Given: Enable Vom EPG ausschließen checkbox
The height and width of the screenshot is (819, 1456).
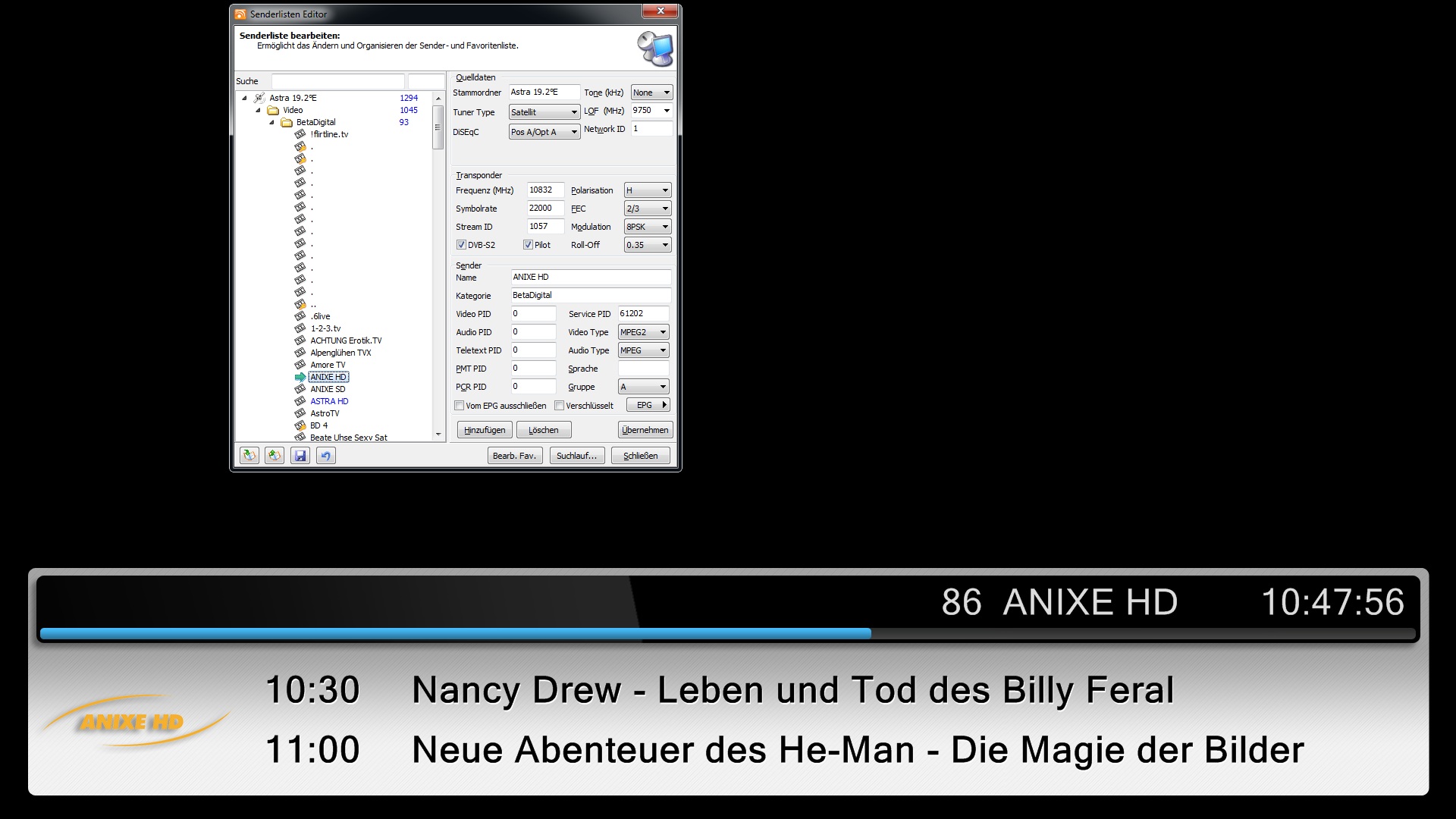Looking at the screenshot, I should click(x=460, y=406).
